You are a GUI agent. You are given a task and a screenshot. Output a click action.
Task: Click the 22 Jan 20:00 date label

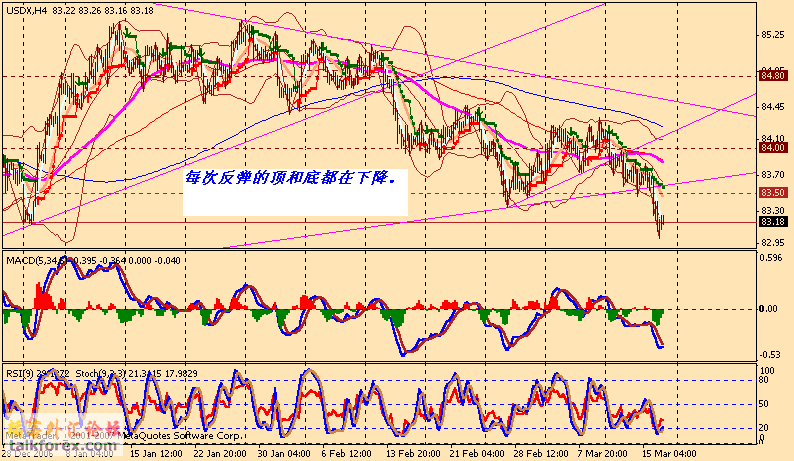coord(220,453)
